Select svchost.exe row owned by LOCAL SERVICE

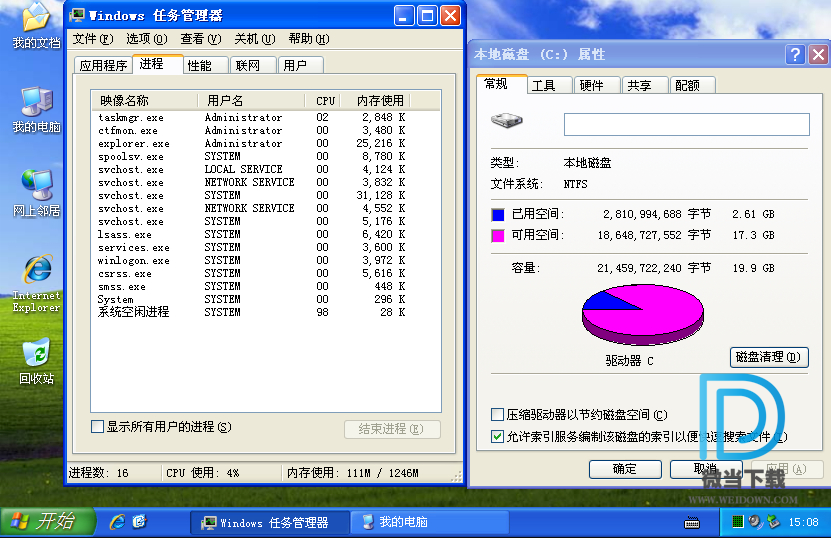[252, 170]
